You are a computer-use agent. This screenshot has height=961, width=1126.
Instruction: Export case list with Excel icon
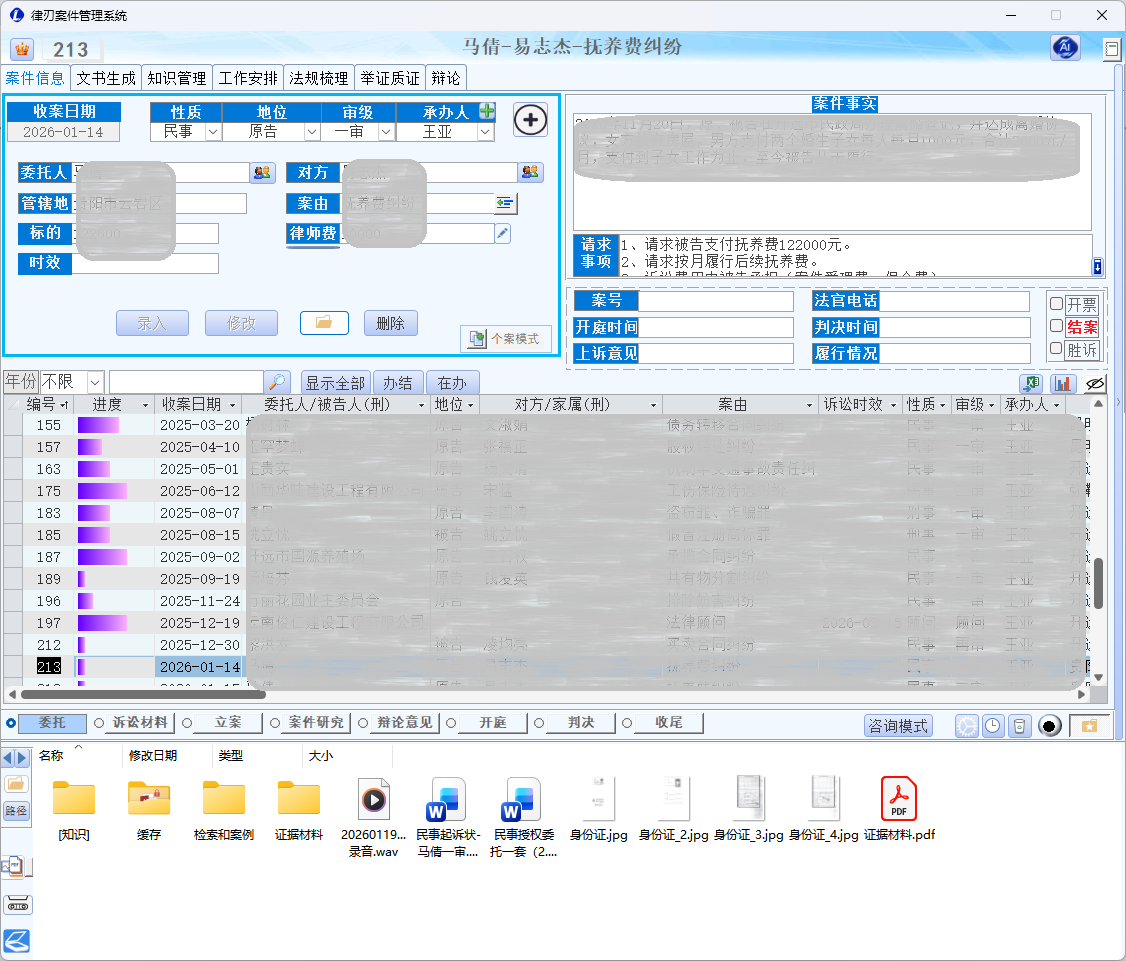1031,384
